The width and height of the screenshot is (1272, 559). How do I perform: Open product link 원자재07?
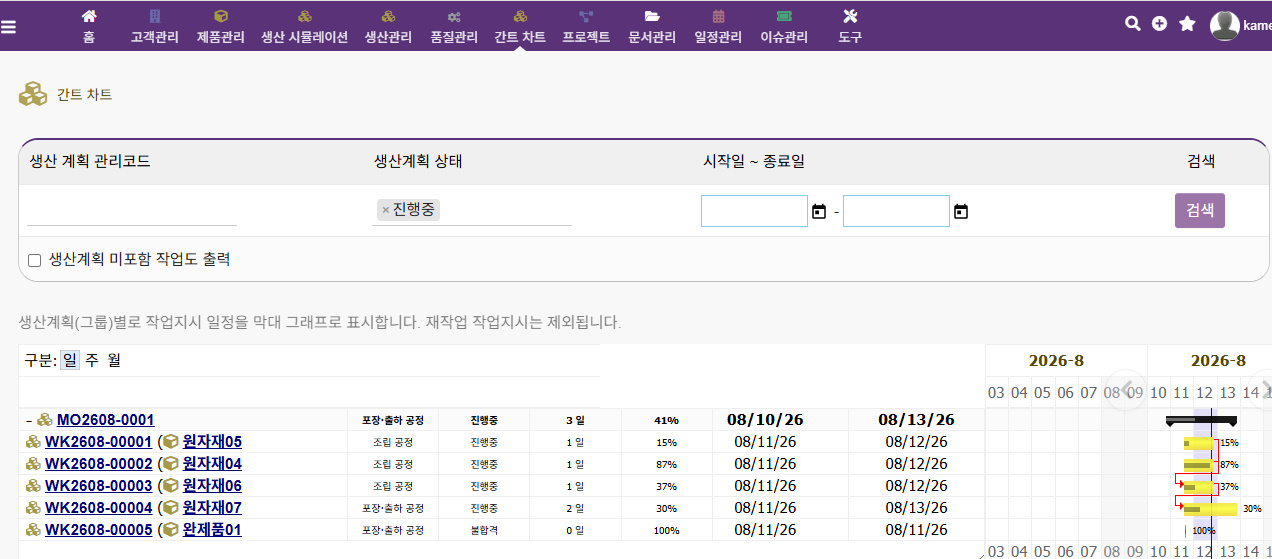tap(212, 508)
